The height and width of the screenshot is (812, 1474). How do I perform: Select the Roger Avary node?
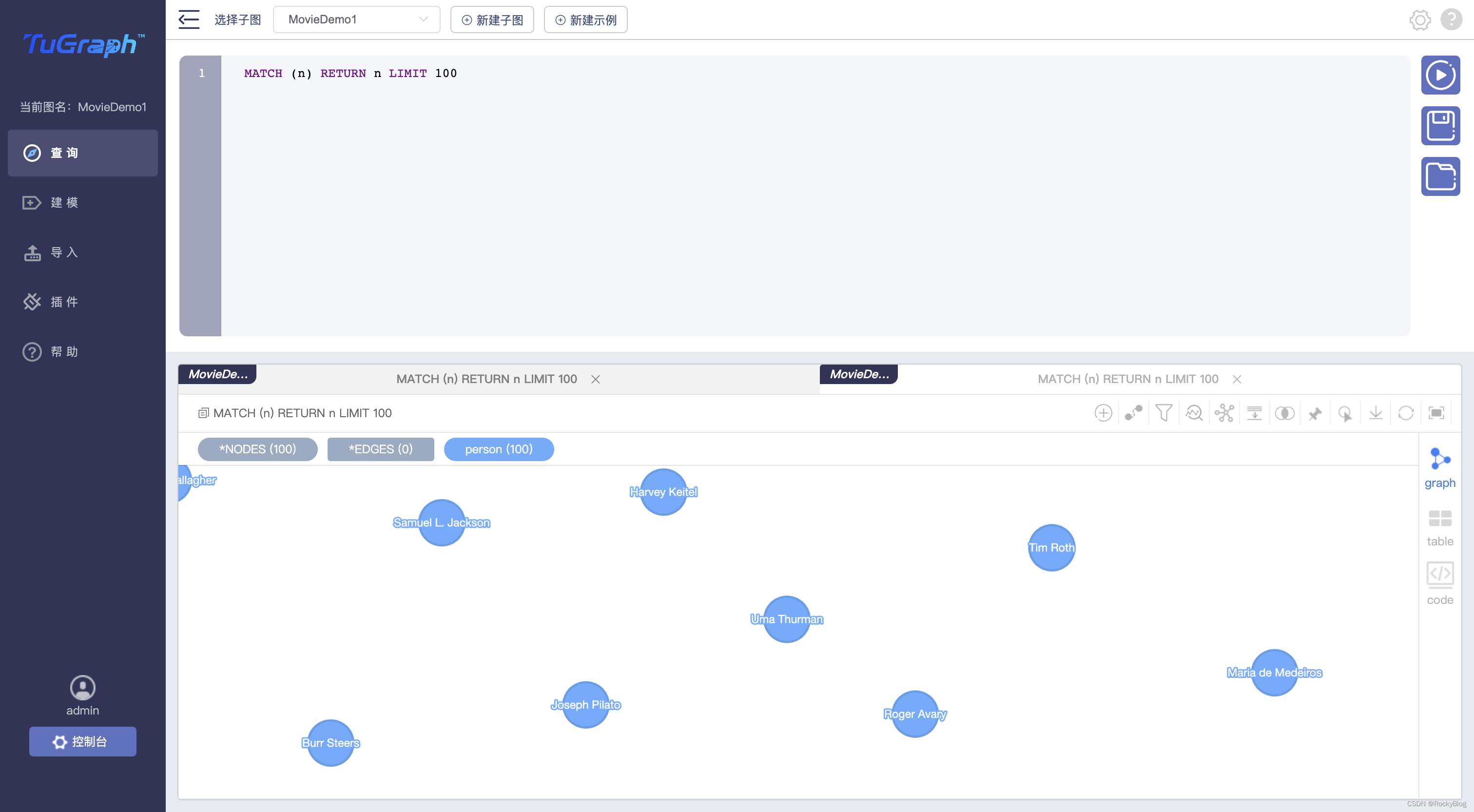[915, 714]
